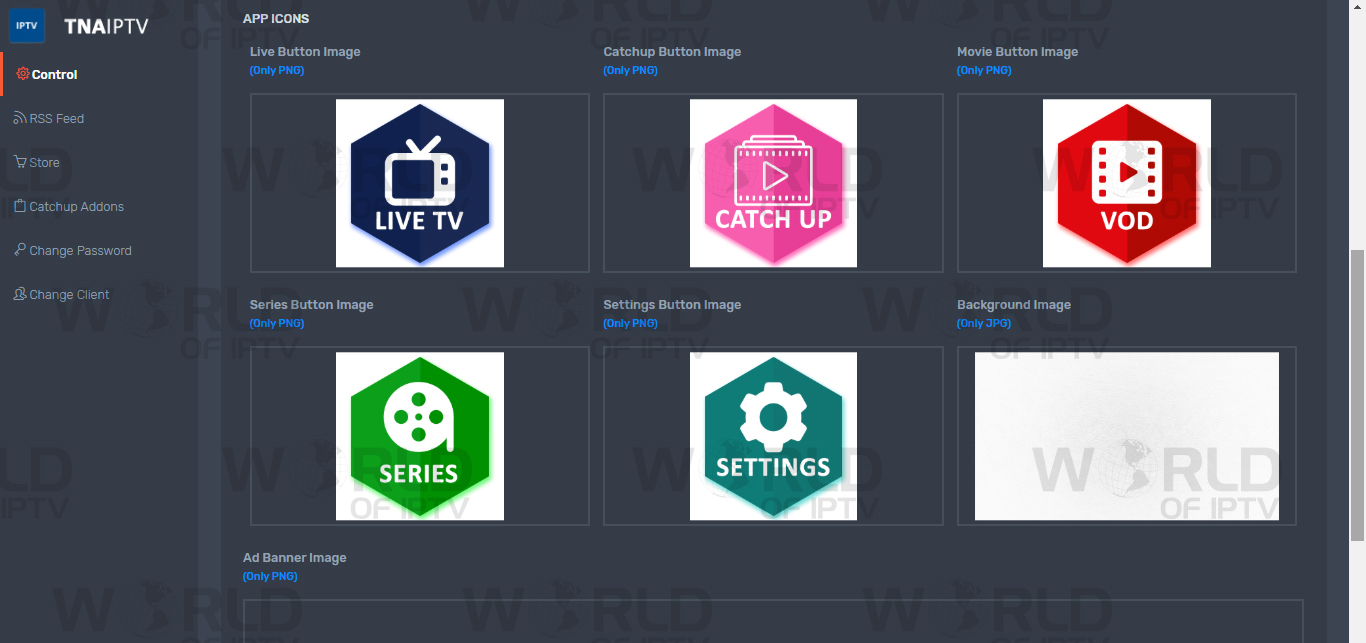Click Only PNG note under Live Button Image

point(277,70)
